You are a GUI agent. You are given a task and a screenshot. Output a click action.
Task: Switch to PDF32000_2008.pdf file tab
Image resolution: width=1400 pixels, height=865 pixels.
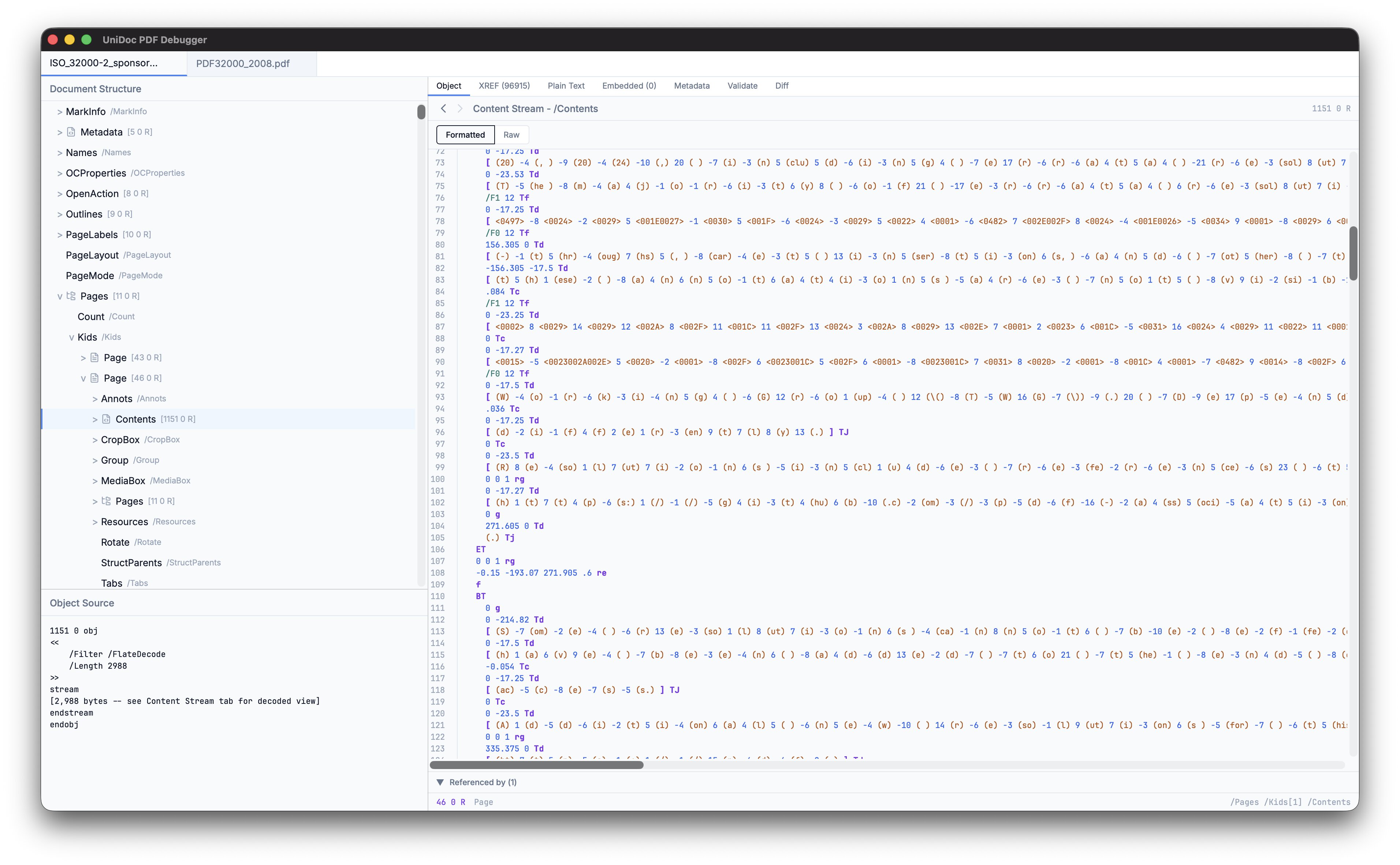[x=252, y=63]
